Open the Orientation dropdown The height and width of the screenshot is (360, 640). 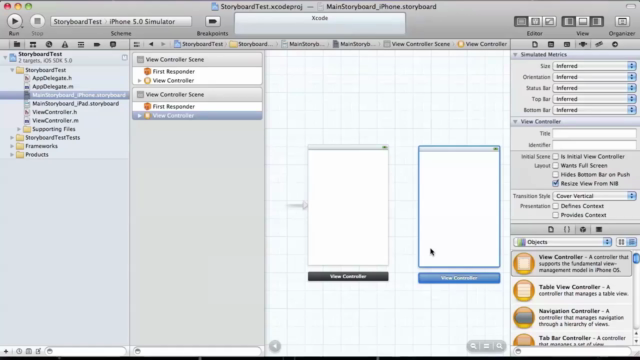(x=594, y=77)
